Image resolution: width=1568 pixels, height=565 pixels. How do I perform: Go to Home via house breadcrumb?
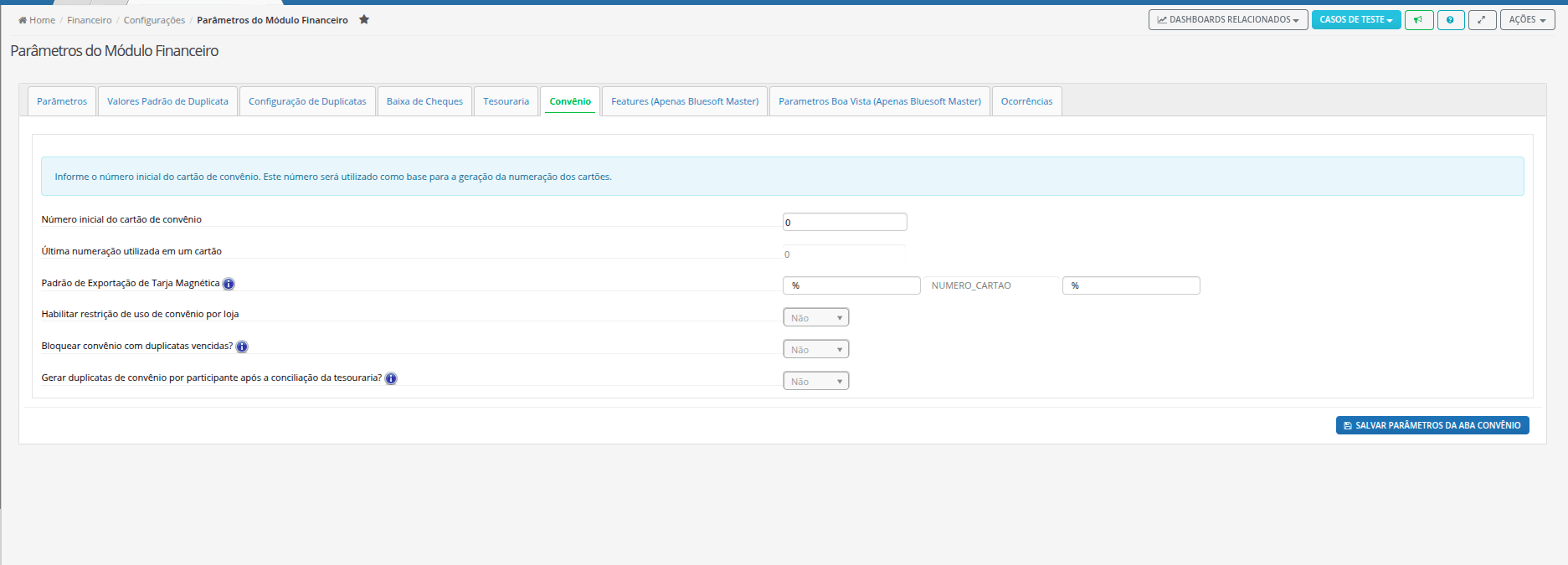[37, 20]
